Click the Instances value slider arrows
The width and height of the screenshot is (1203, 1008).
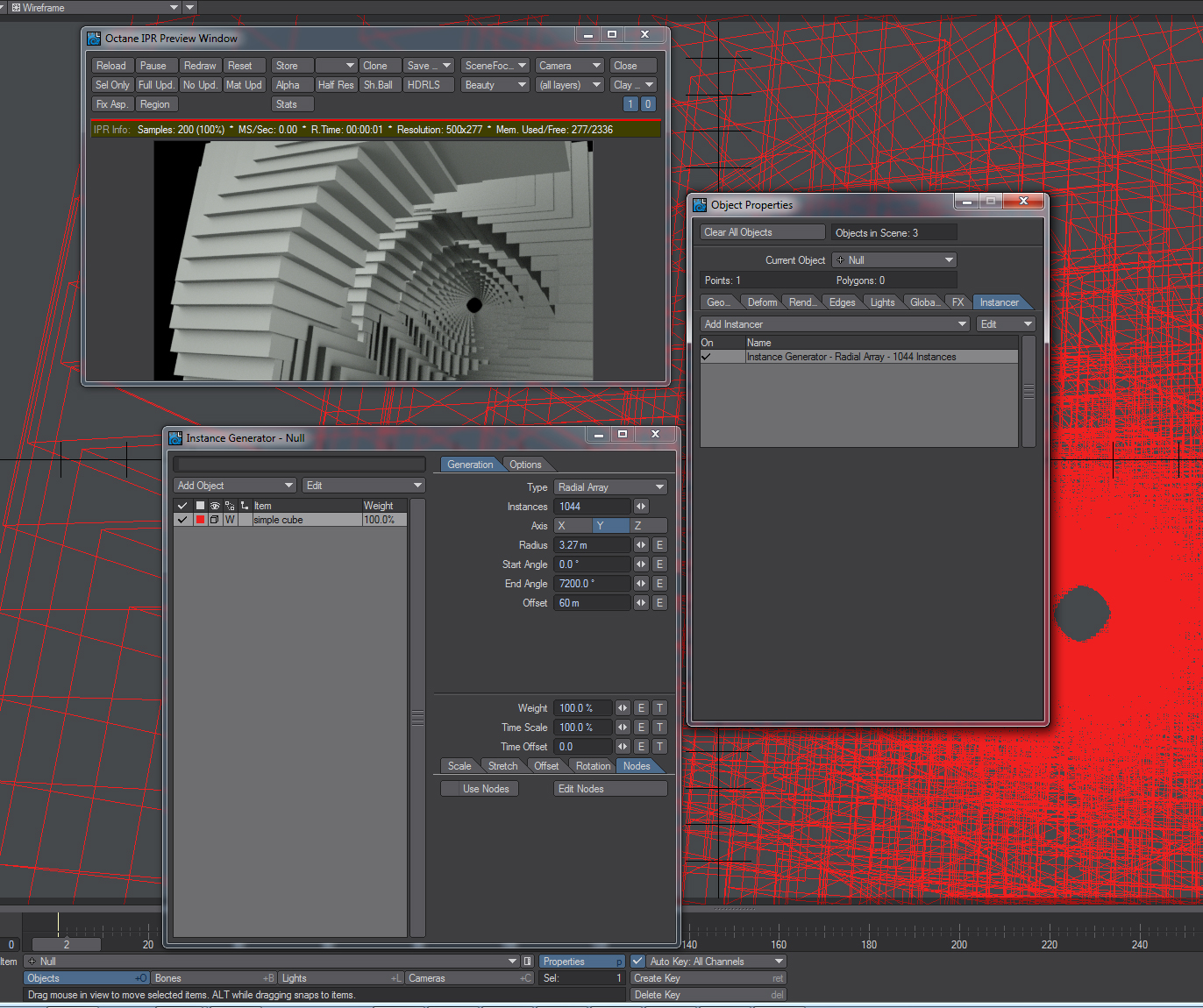click(641, 507)
